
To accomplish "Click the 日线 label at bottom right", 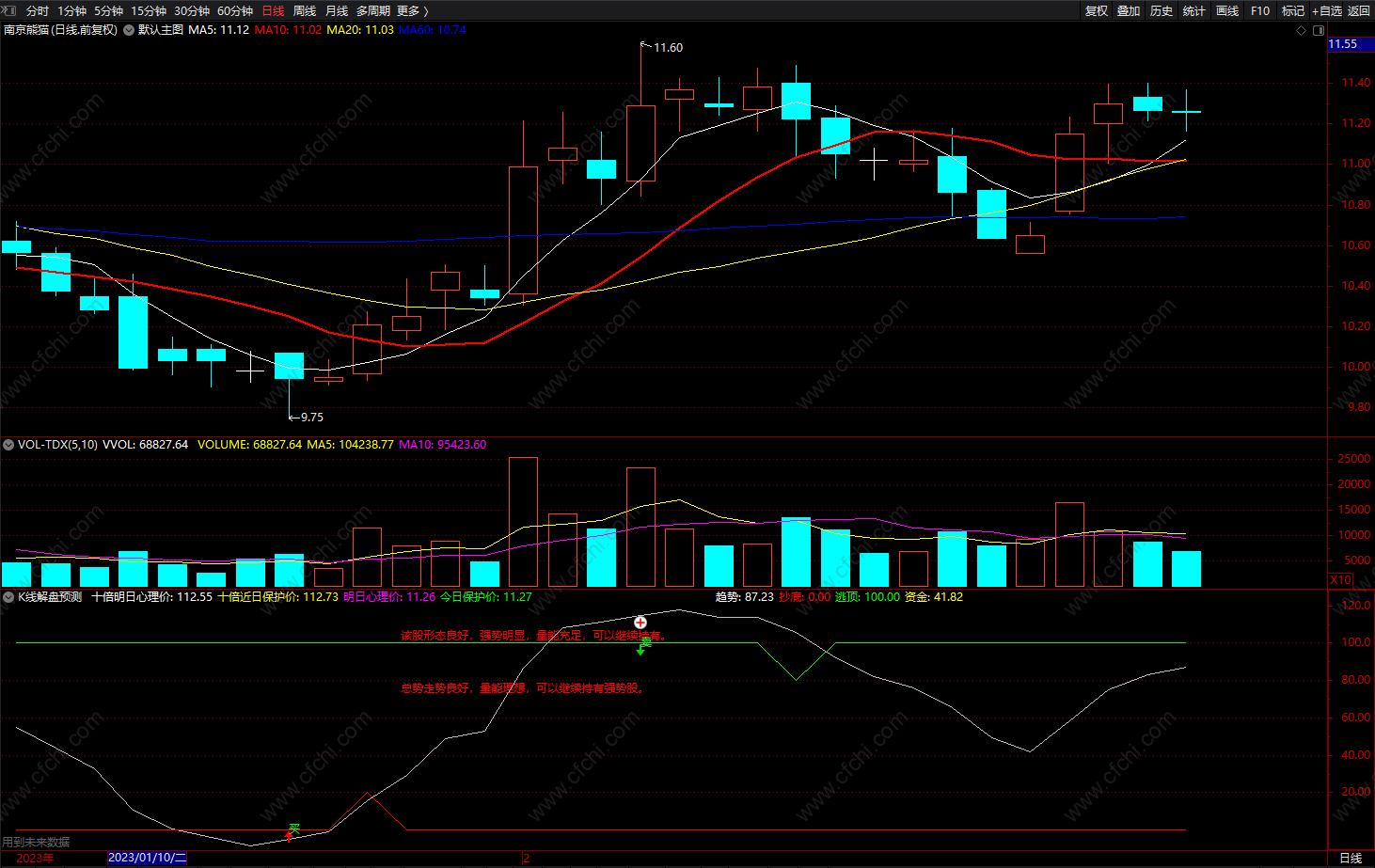I will [1351, 858].
